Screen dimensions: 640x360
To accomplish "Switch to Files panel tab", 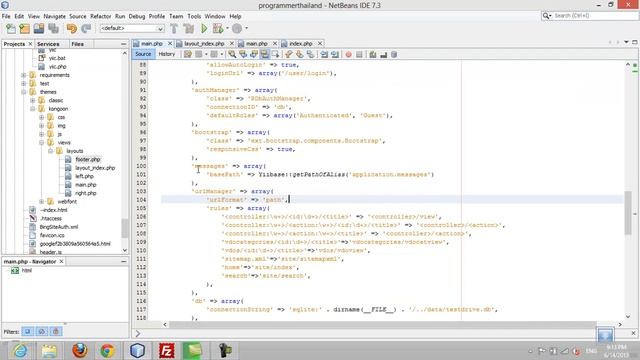I will pyautogui.click(x=78, y=44).
